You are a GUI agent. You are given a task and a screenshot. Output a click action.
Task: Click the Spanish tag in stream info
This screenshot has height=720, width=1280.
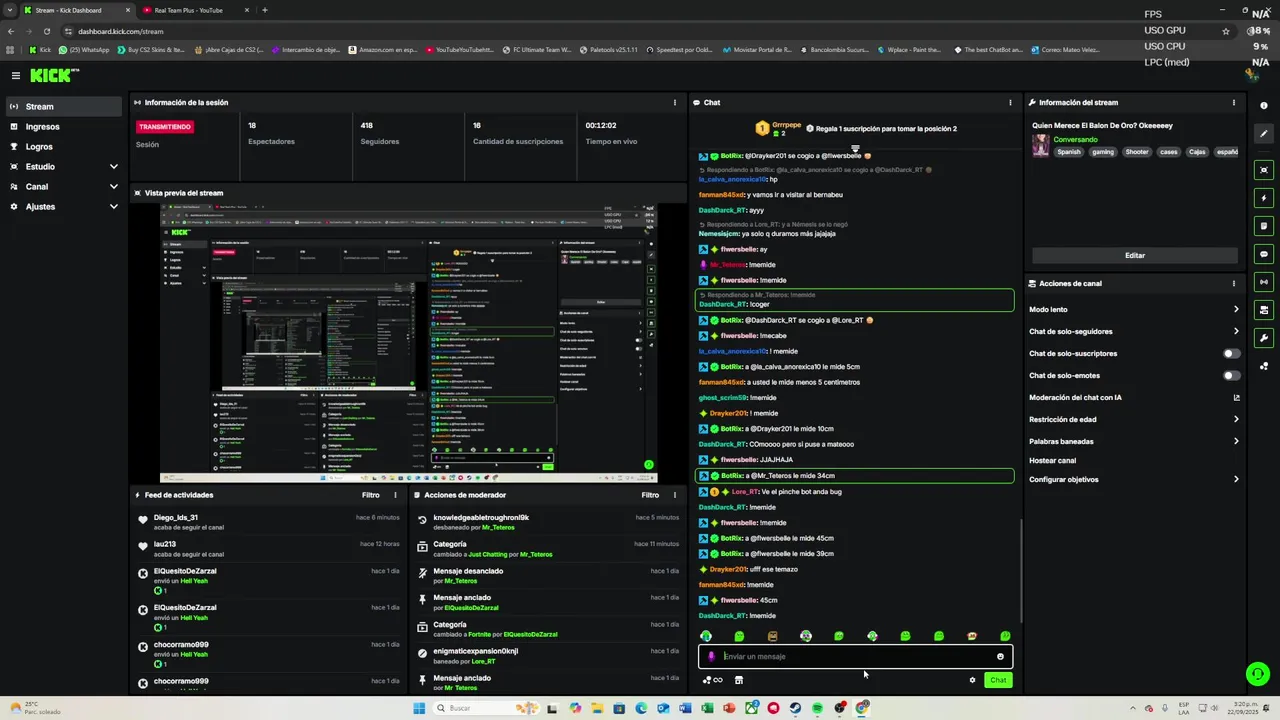pos(1069,152)
